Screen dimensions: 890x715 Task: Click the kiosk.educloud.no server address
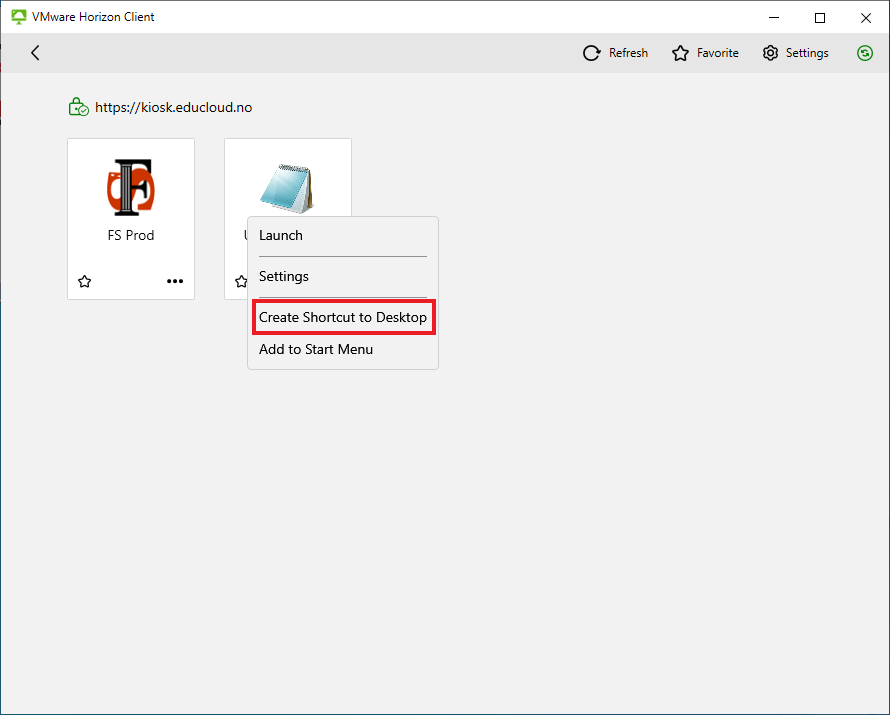click(174, 107)
